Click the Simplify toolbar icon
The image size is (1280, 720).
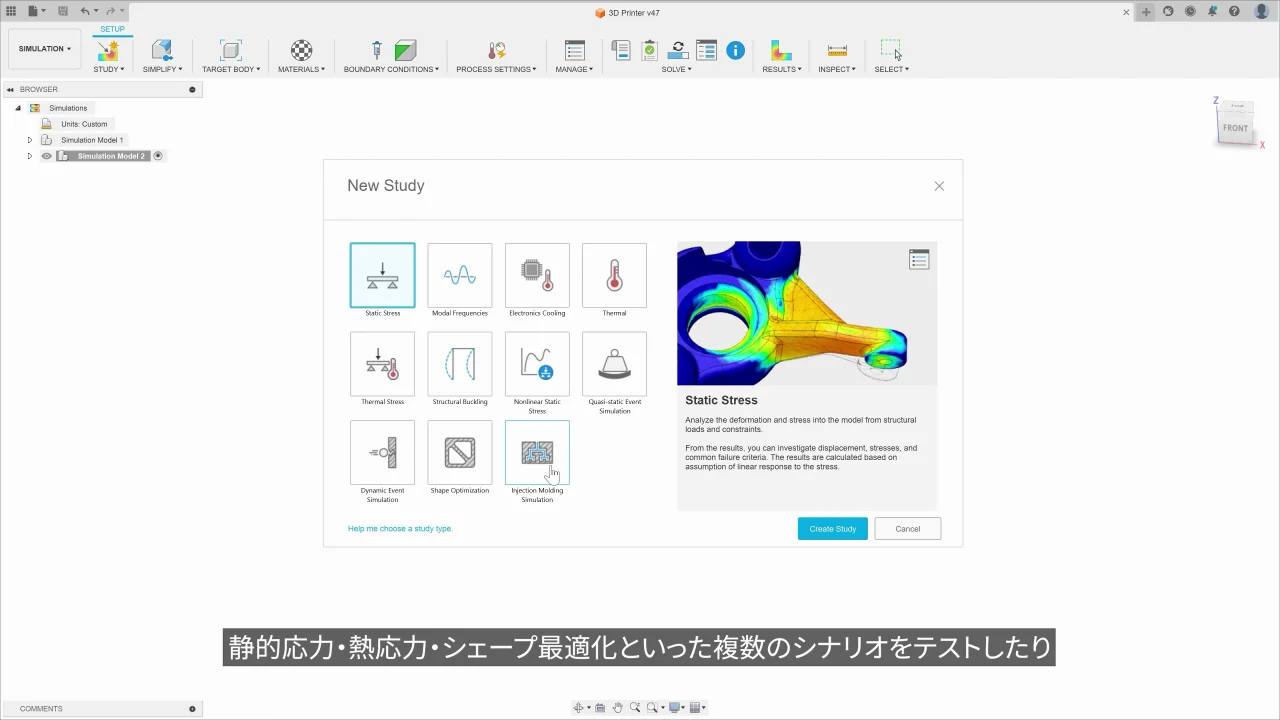pyautogui.click(x=162, y=50)
